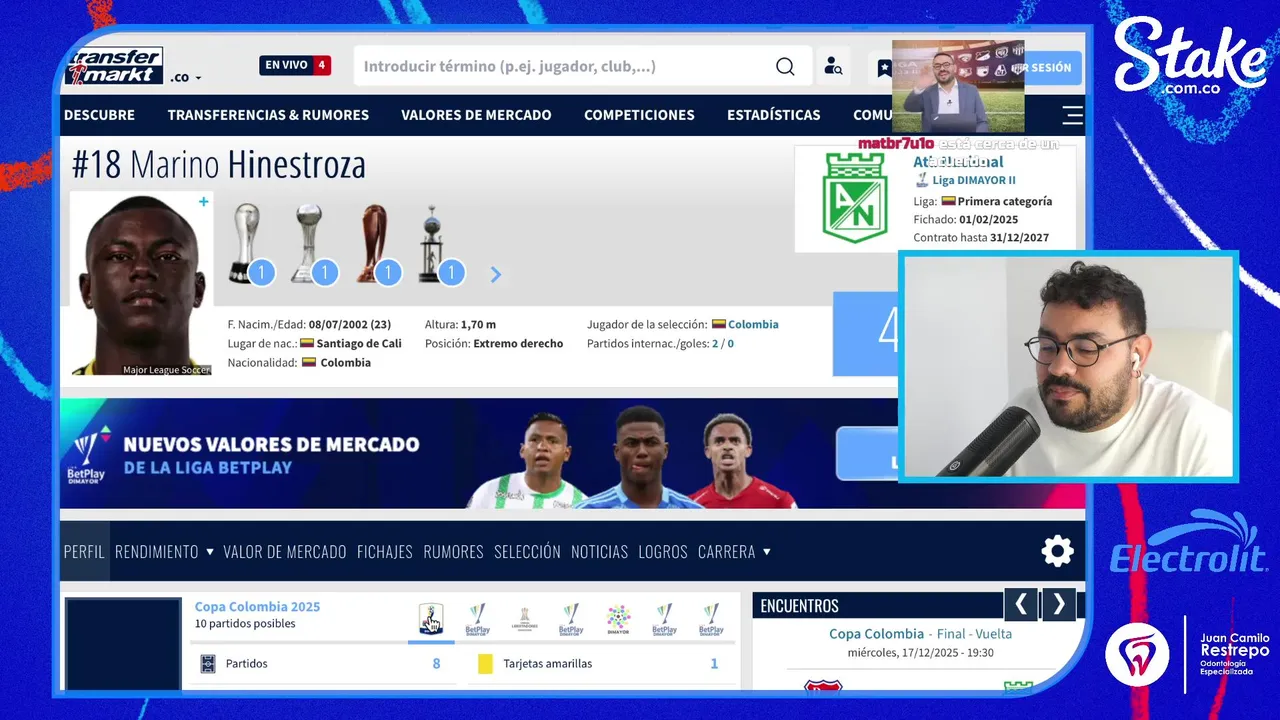Open the Copa Colombia Final match link
This screenshot has width=1280, height=720.
point(920,634)
